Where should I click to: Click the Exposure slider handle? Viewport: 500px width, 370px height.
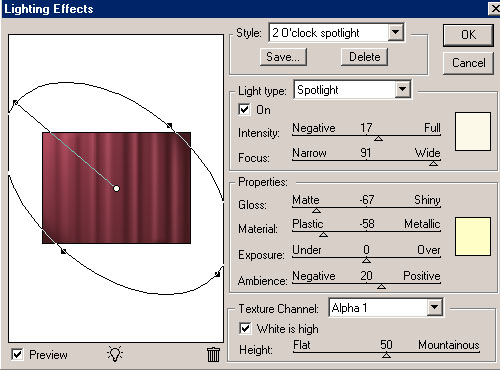[366, 260]
